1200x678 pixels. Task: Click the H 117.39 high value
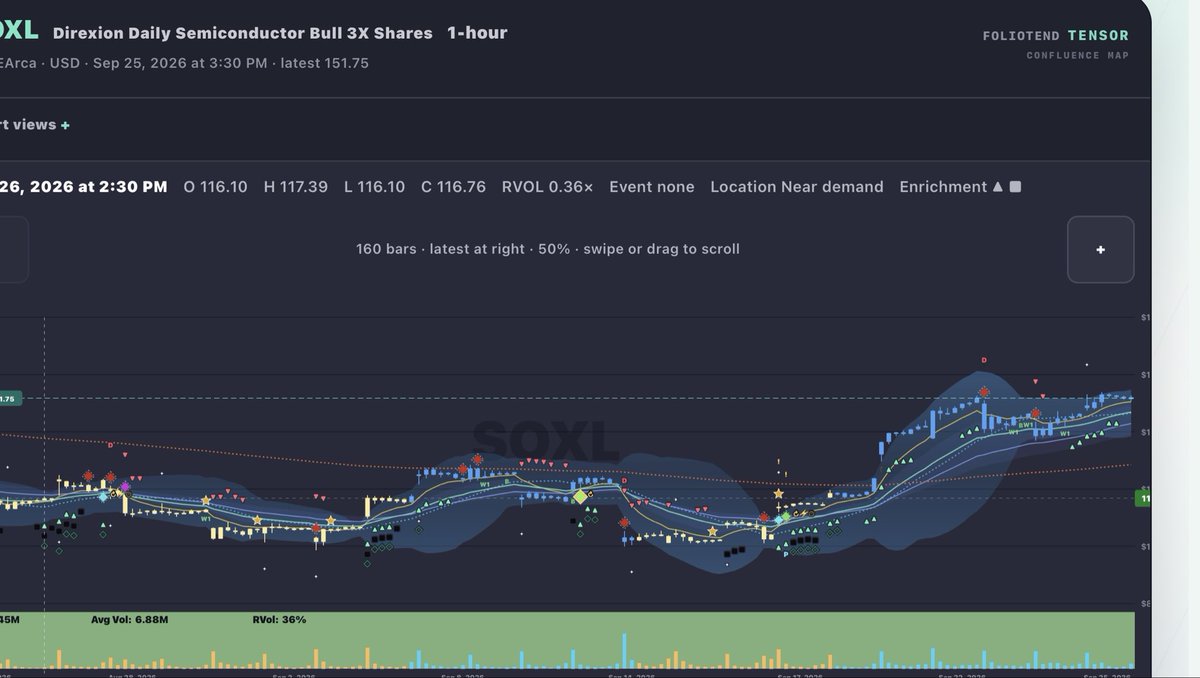click(296, 187)
